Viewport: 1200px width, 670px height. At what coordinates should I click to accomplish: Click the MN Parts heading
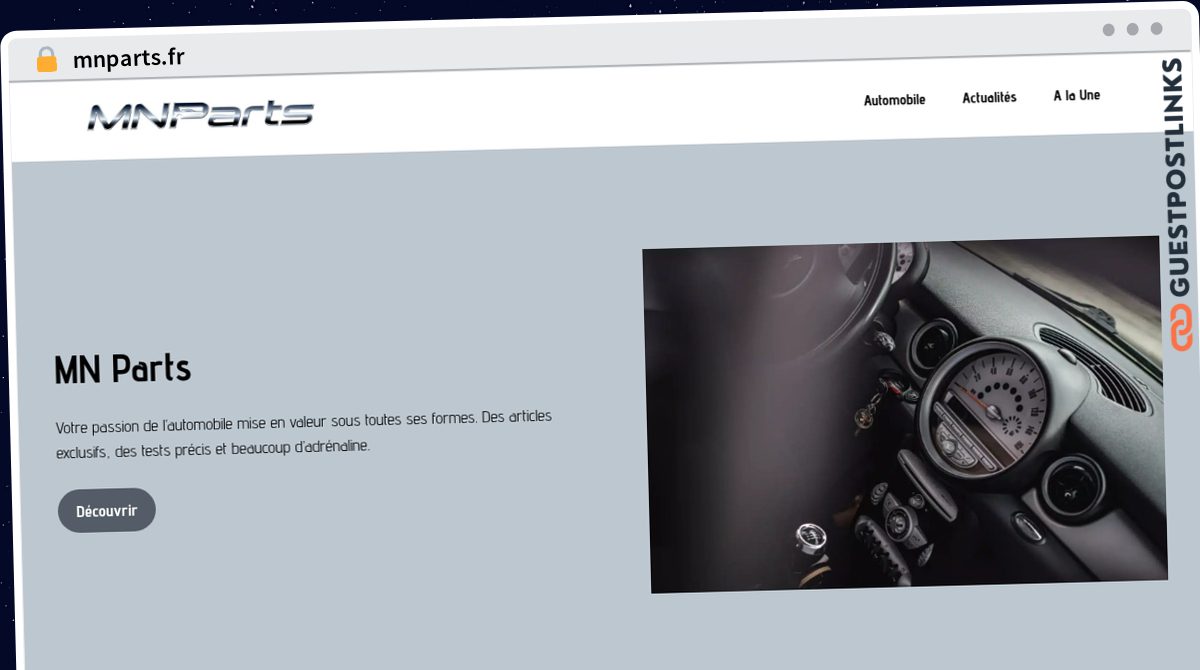(x=123, y=369)
